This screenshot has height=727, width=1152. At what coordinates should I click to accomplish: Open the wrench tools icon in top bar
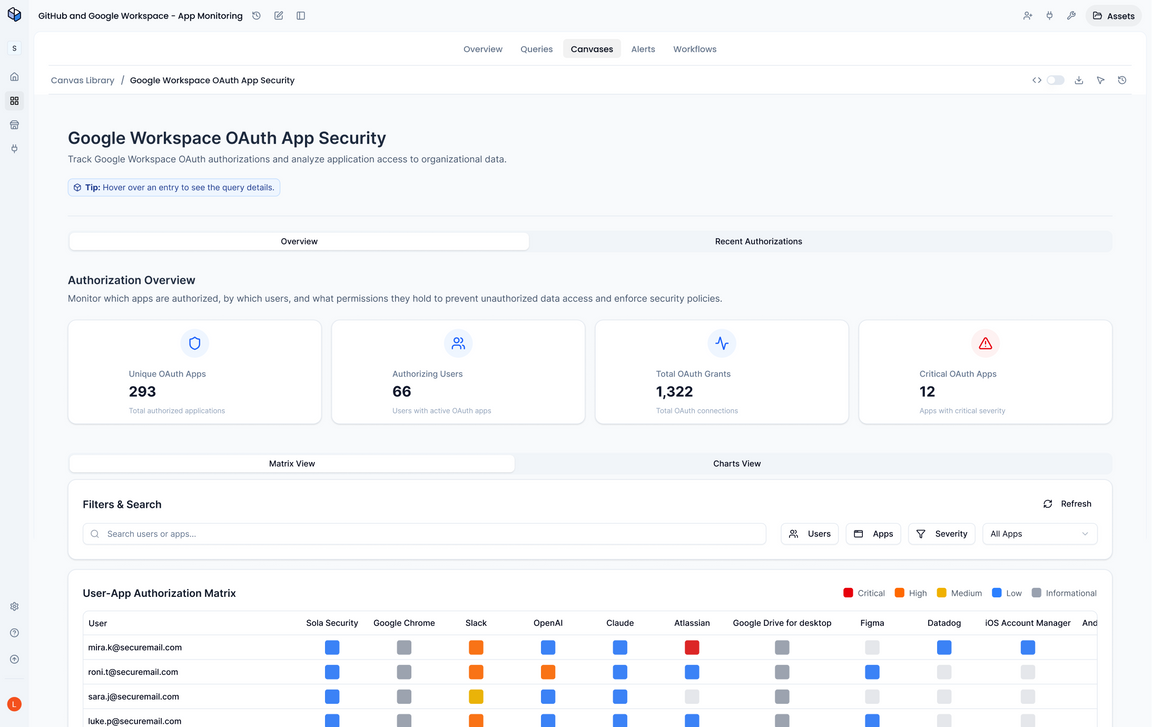point(1071,15)
